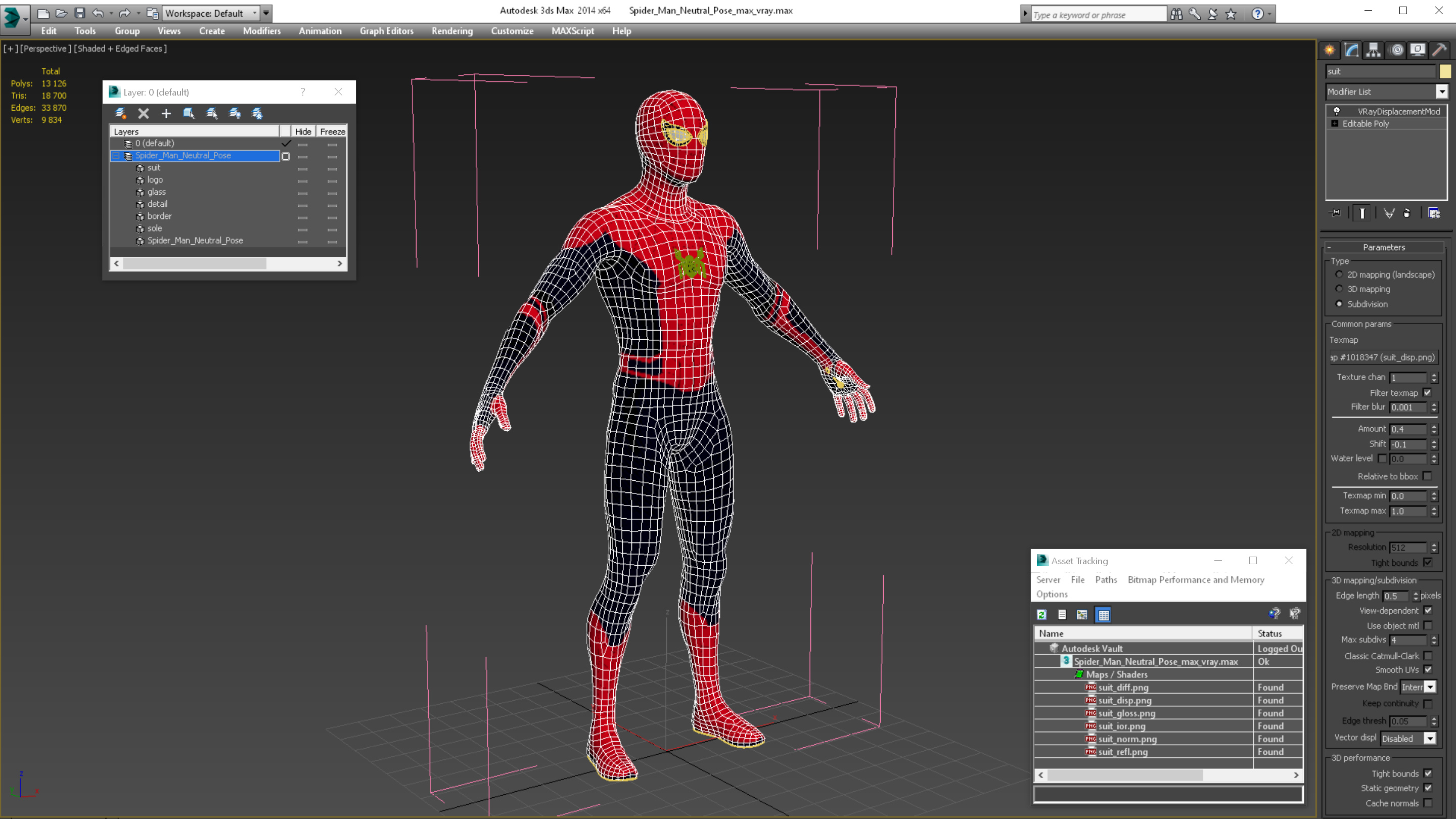The height and width of the screenshot is (819, 1456).
Task: Enable Use object mtl checkbox
Action: coord(1428,626)
